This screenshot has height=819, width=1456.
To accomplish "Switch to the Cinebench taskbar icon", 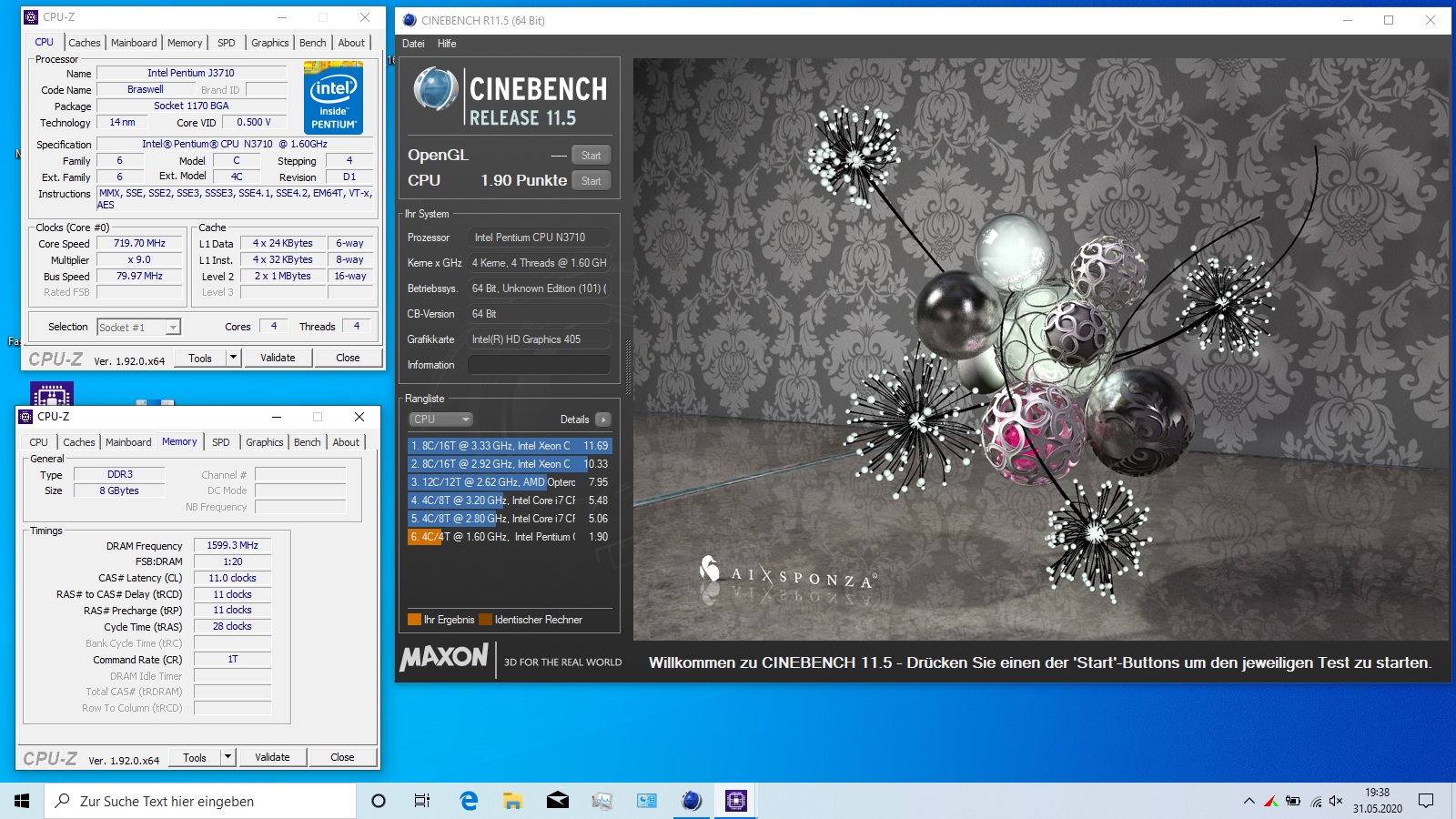I will point(692,801).
